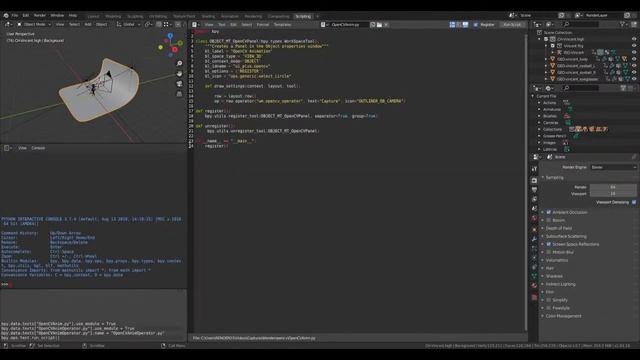Click the open text file folder icon
The image size is (640, 360).
(x=379, y=24)
